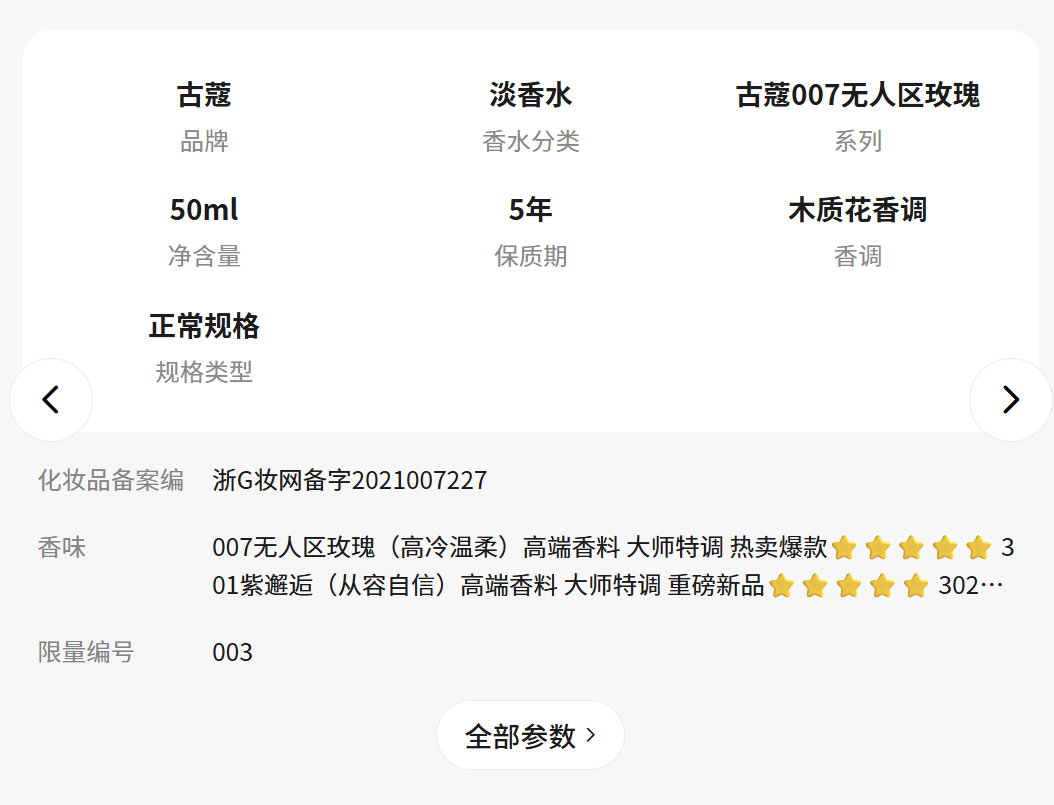Click the left arrow carousel button
Viewport: 1054px width, 805px height.
51,400
